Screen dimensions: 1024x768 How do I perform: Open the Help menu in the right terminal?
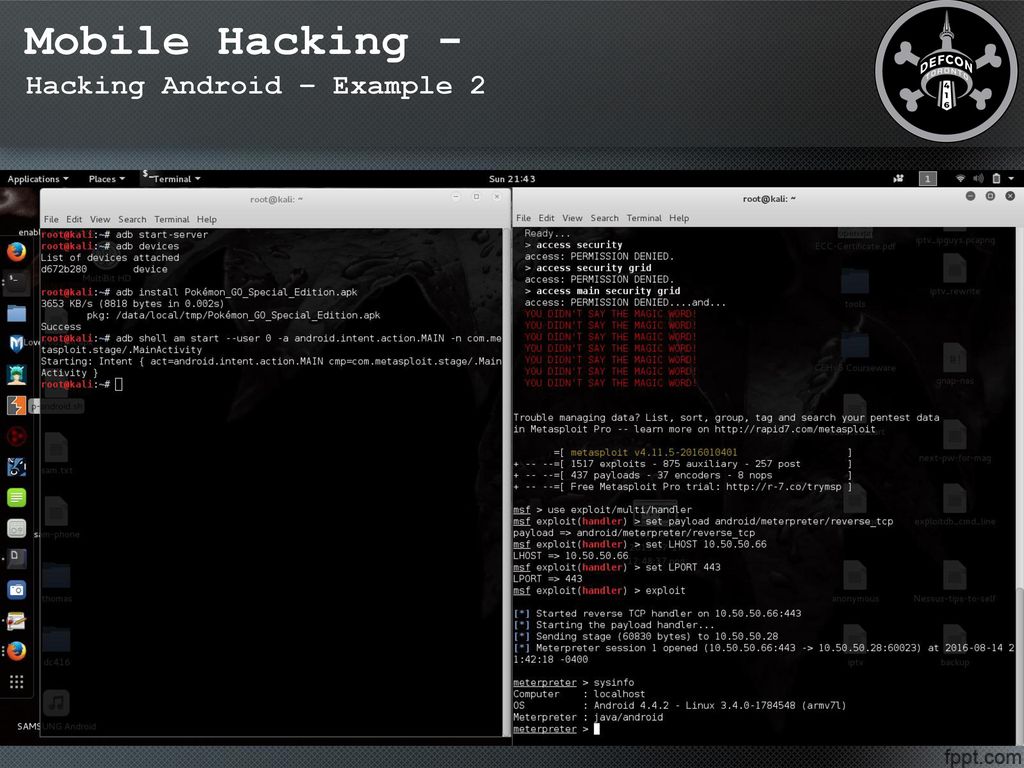tap(679, 218)
